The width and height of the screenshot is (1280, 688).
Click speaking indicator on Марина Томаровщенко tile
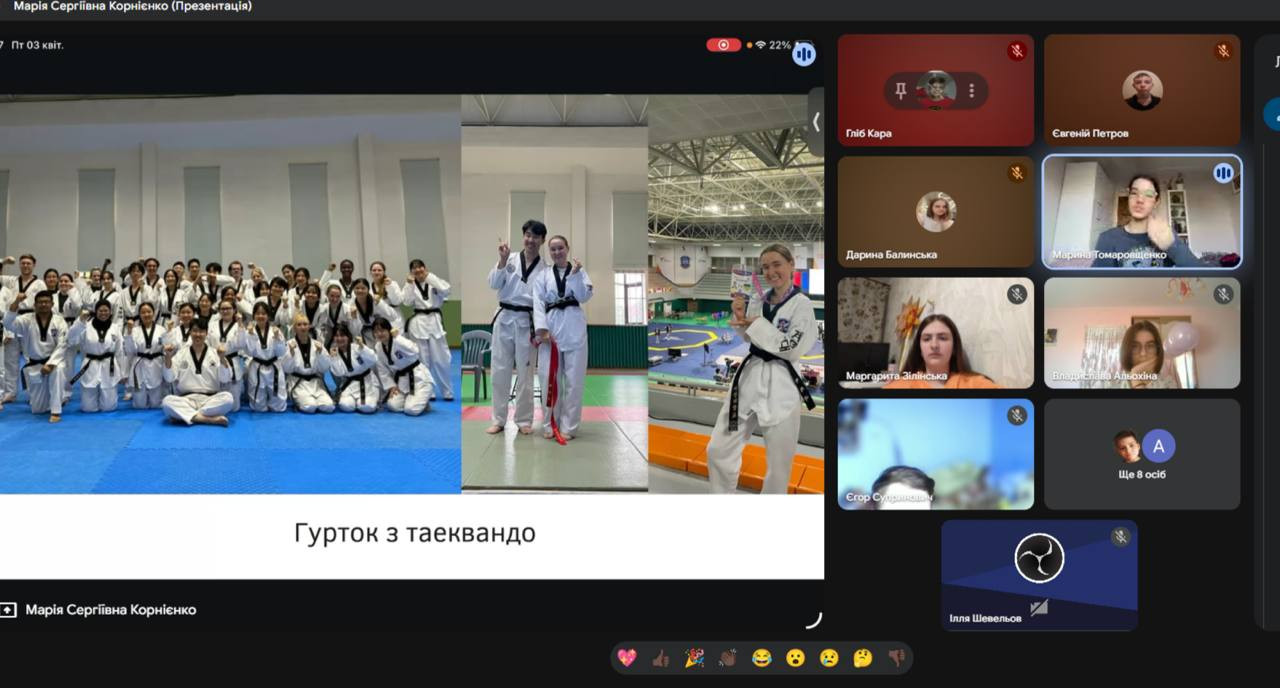[1223, 173]
